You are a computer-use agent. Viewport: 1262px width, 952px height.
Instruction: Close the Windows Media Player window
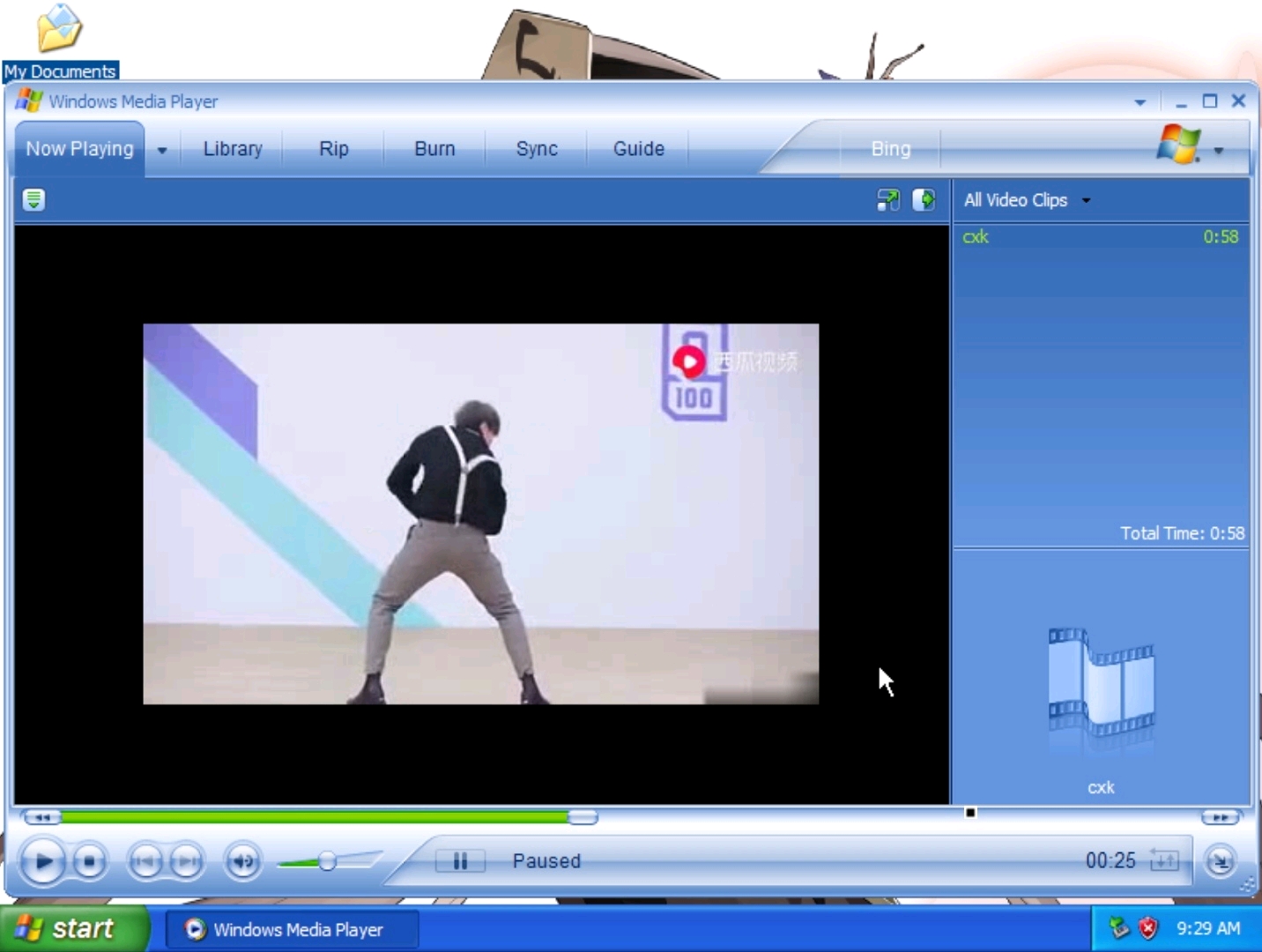1238,101
